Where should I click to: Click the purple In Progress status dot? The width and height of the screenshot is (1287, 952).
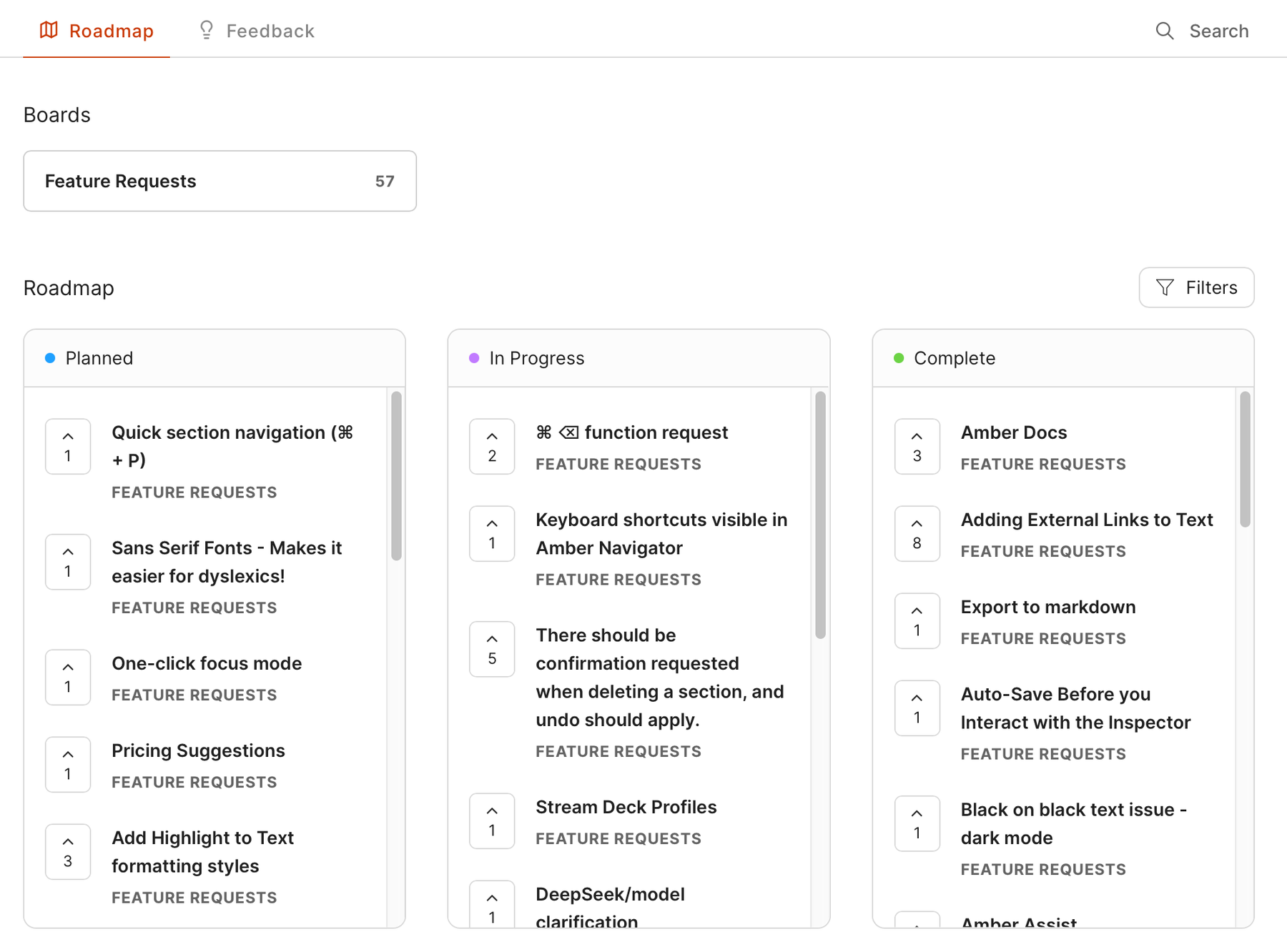pyautogui.click(x=473, y=357)
